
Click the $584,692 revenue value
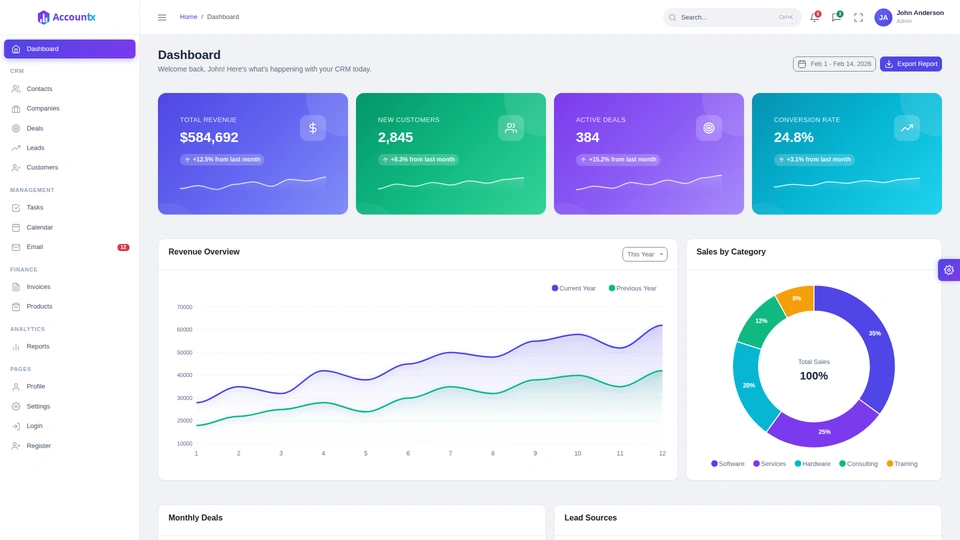click(x=209, y=138)
